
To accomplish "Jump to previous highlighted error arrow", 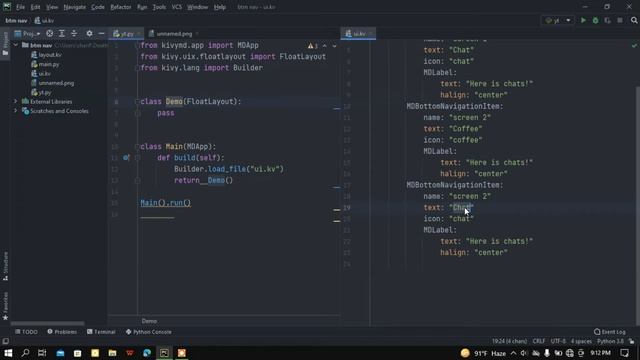I will click(x=324, y=46).
